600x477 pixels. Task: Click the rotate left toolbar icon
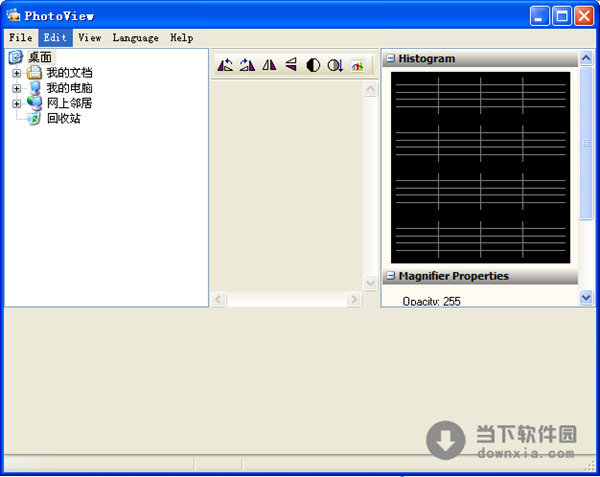tap(225, 65)
